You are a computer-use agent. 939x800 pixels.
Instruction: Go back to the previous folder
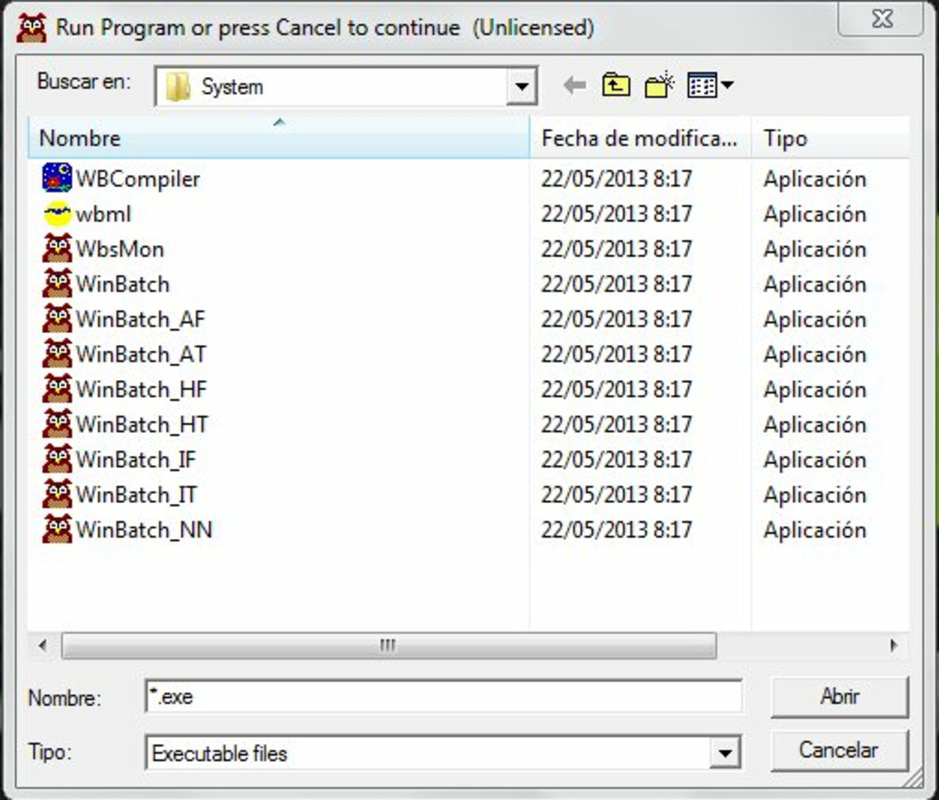pyautogui.click(x=574, y=86)
